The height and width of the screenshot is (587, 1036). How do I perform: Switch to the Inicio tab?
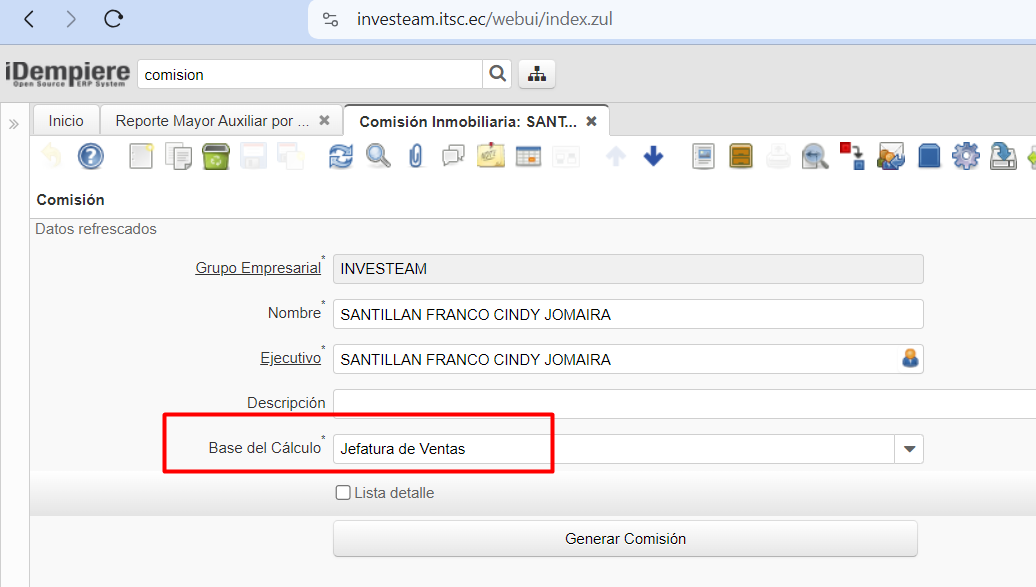pyautogui.click(x=66, y=121)
